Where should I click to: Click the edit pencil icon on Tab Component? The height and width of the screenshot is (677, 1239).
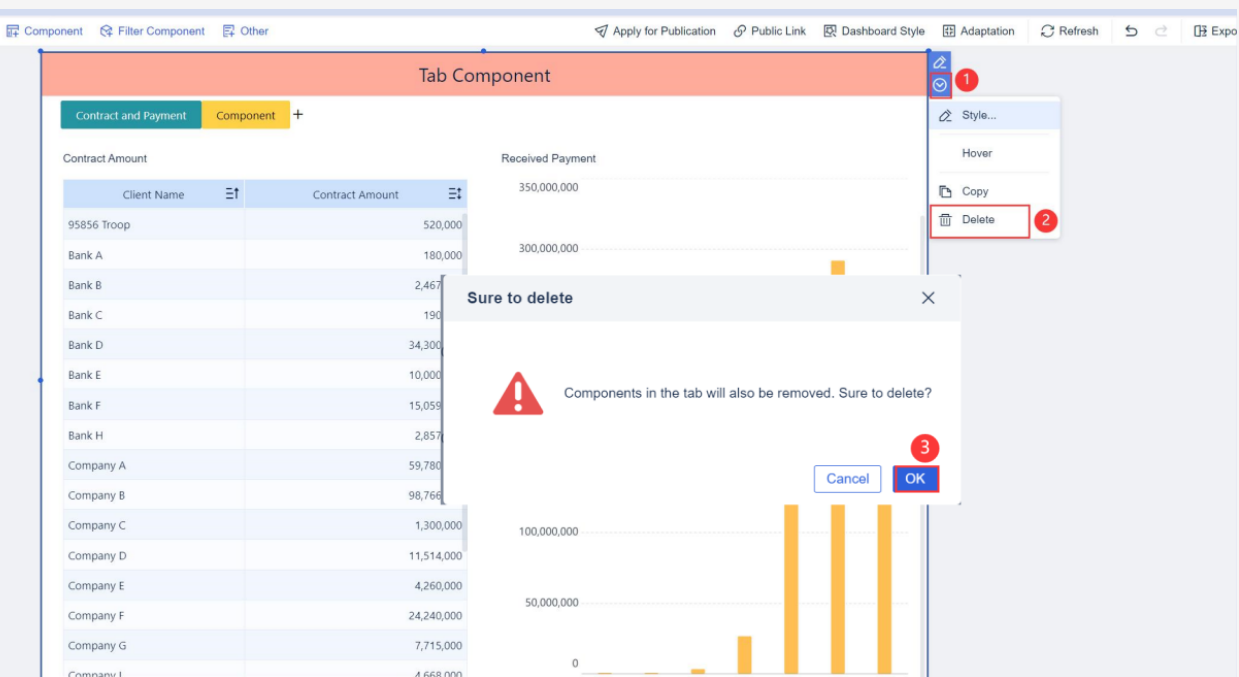[x=939, y=62]
